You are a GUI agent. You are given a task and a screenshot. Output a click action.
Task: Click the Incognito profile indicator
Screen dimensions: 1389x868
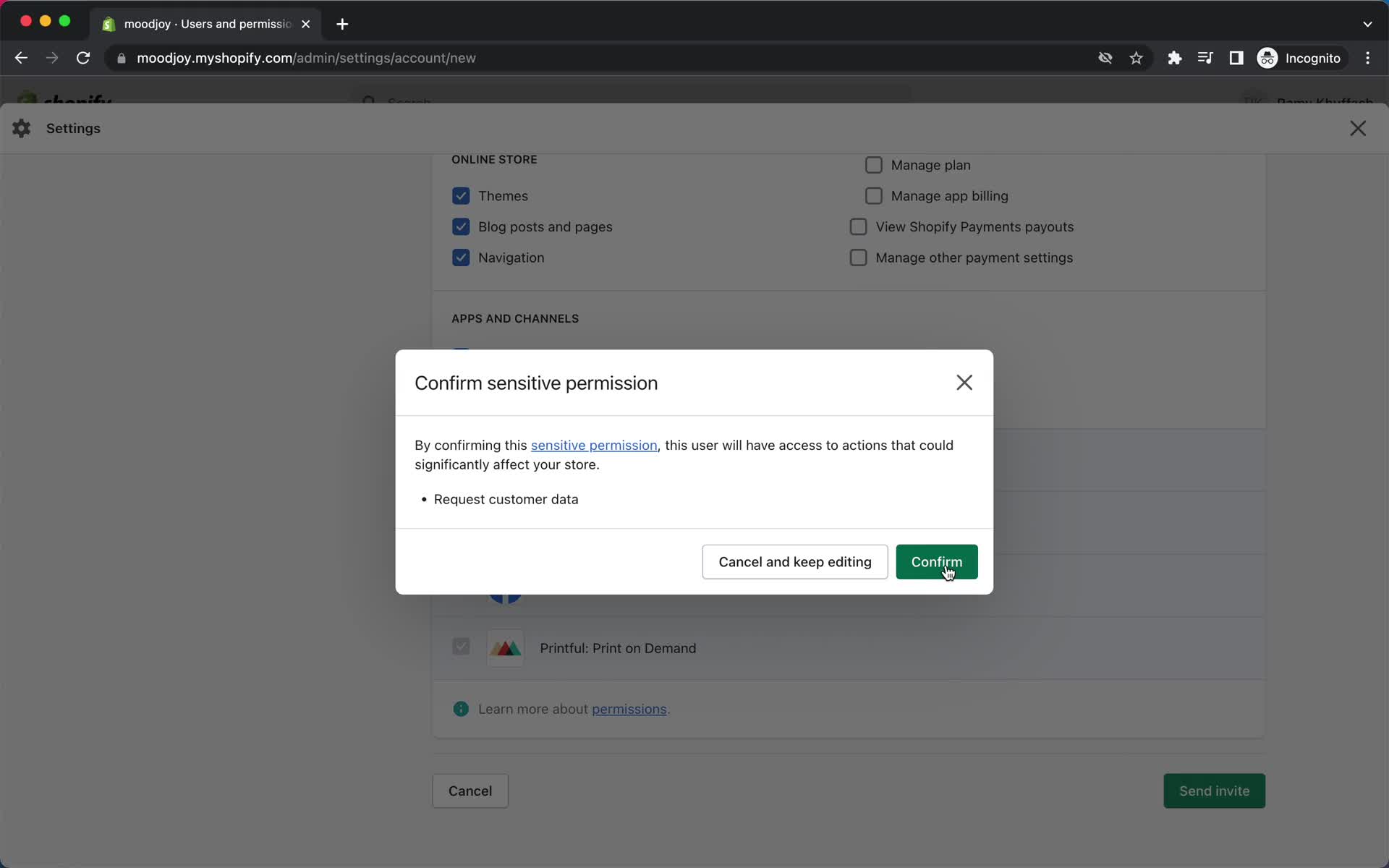(1300, 58)
